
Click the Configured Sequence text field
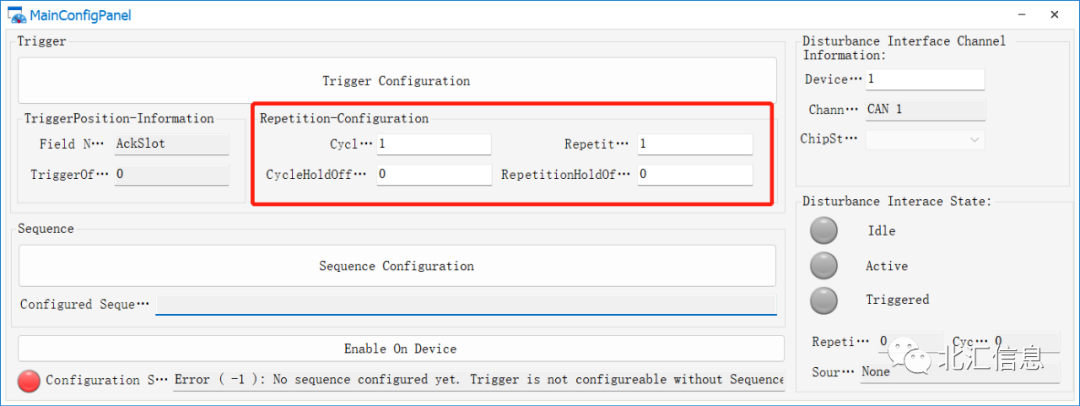click(x=466, y=305)
